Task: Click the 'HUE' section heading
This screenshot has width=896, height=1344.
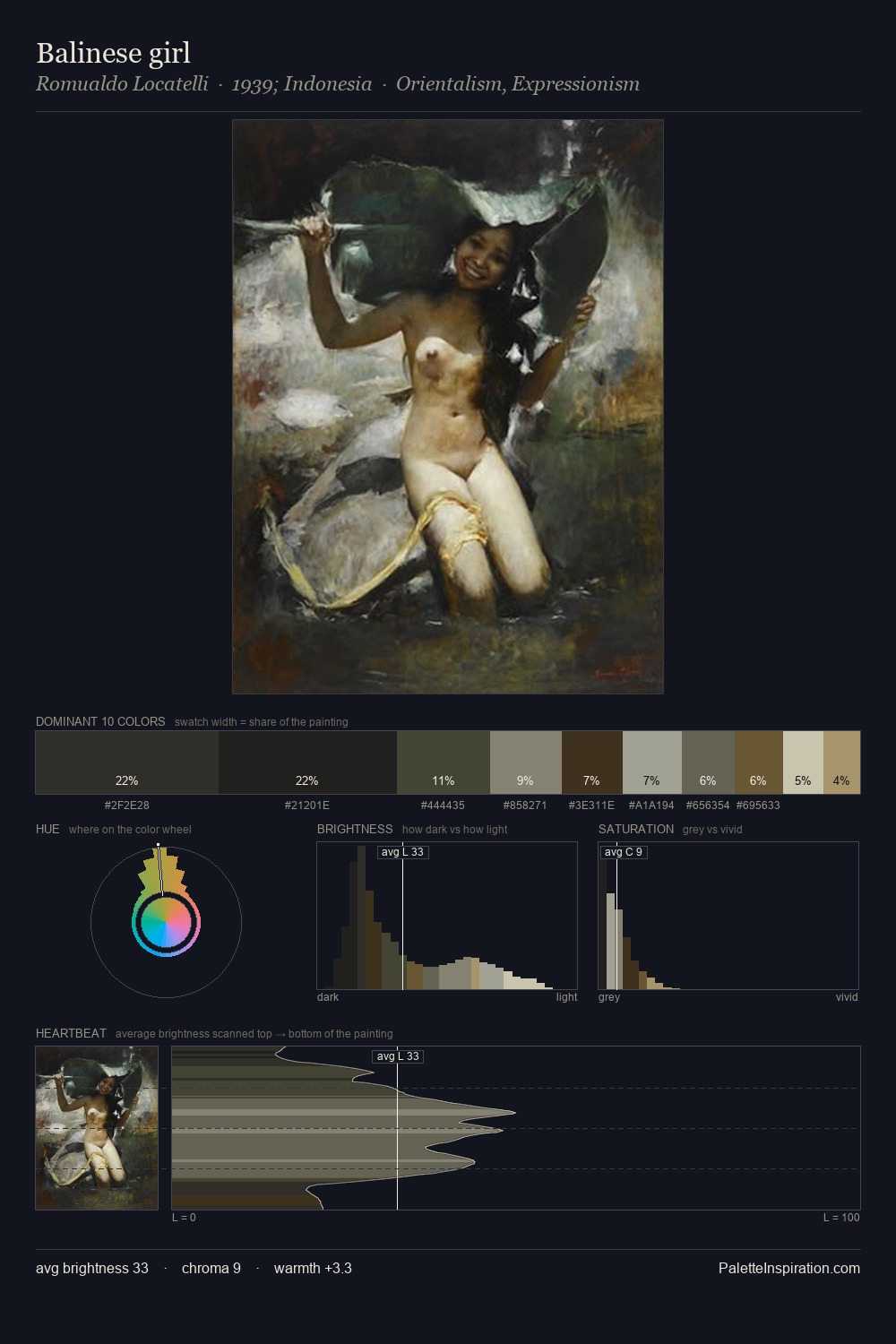Action: 47,829
